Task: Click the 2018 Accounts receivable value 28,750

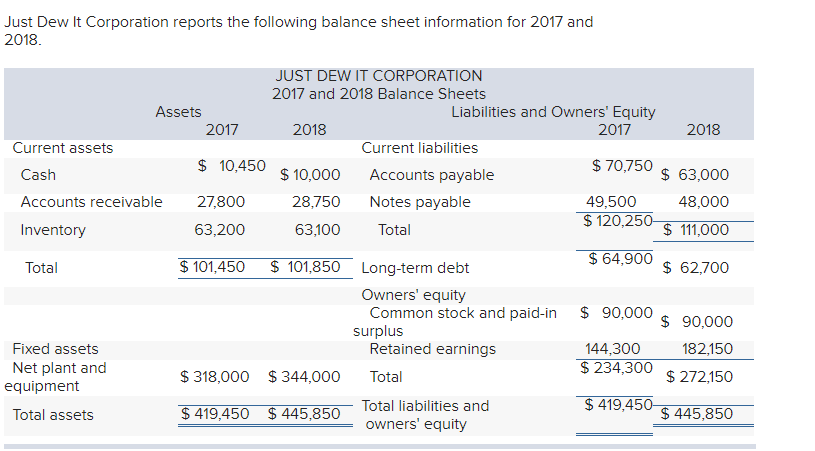Action: point(316,202)
